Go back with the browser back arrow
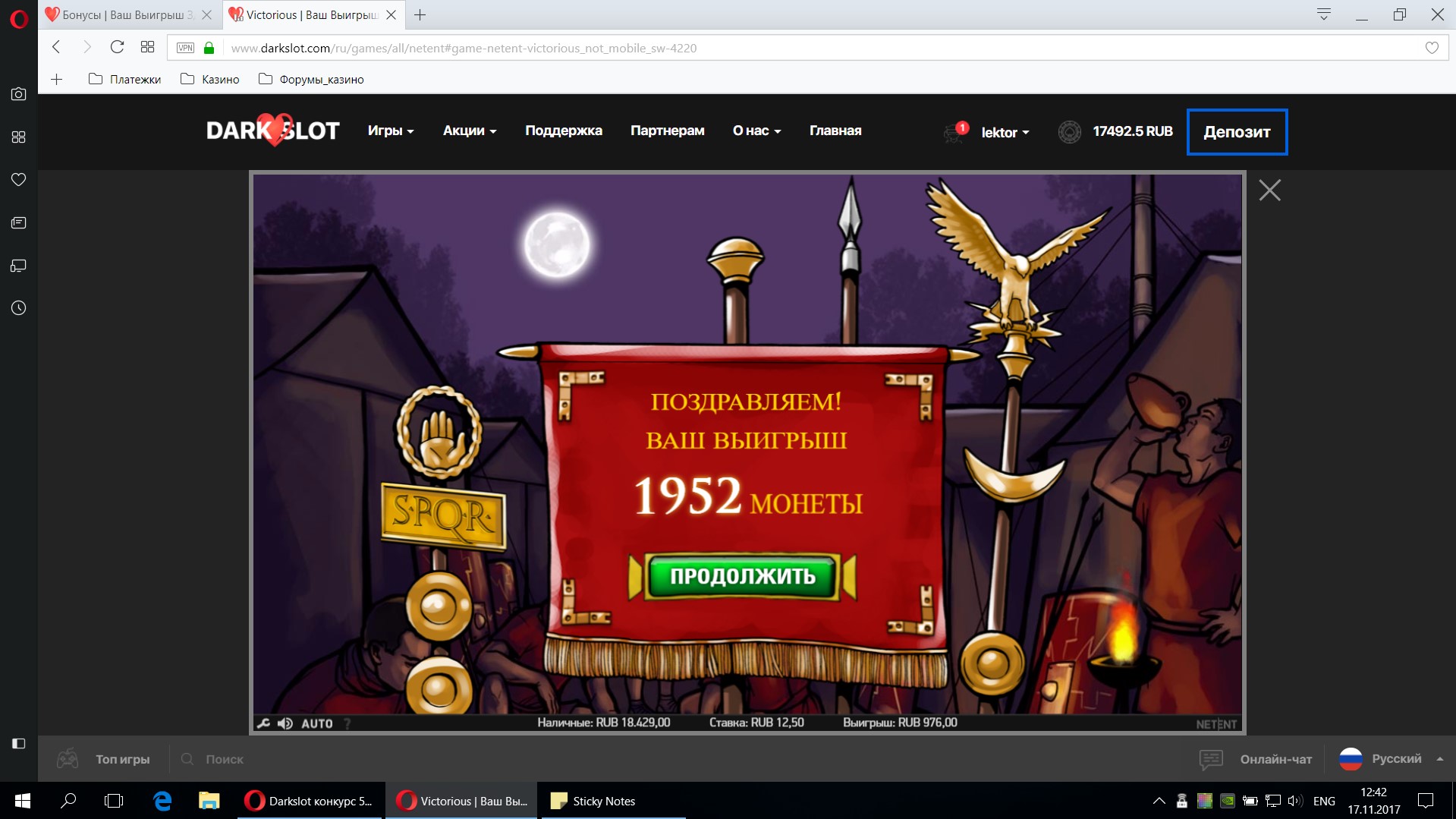The image size is (1456, 819). [56, 47]
